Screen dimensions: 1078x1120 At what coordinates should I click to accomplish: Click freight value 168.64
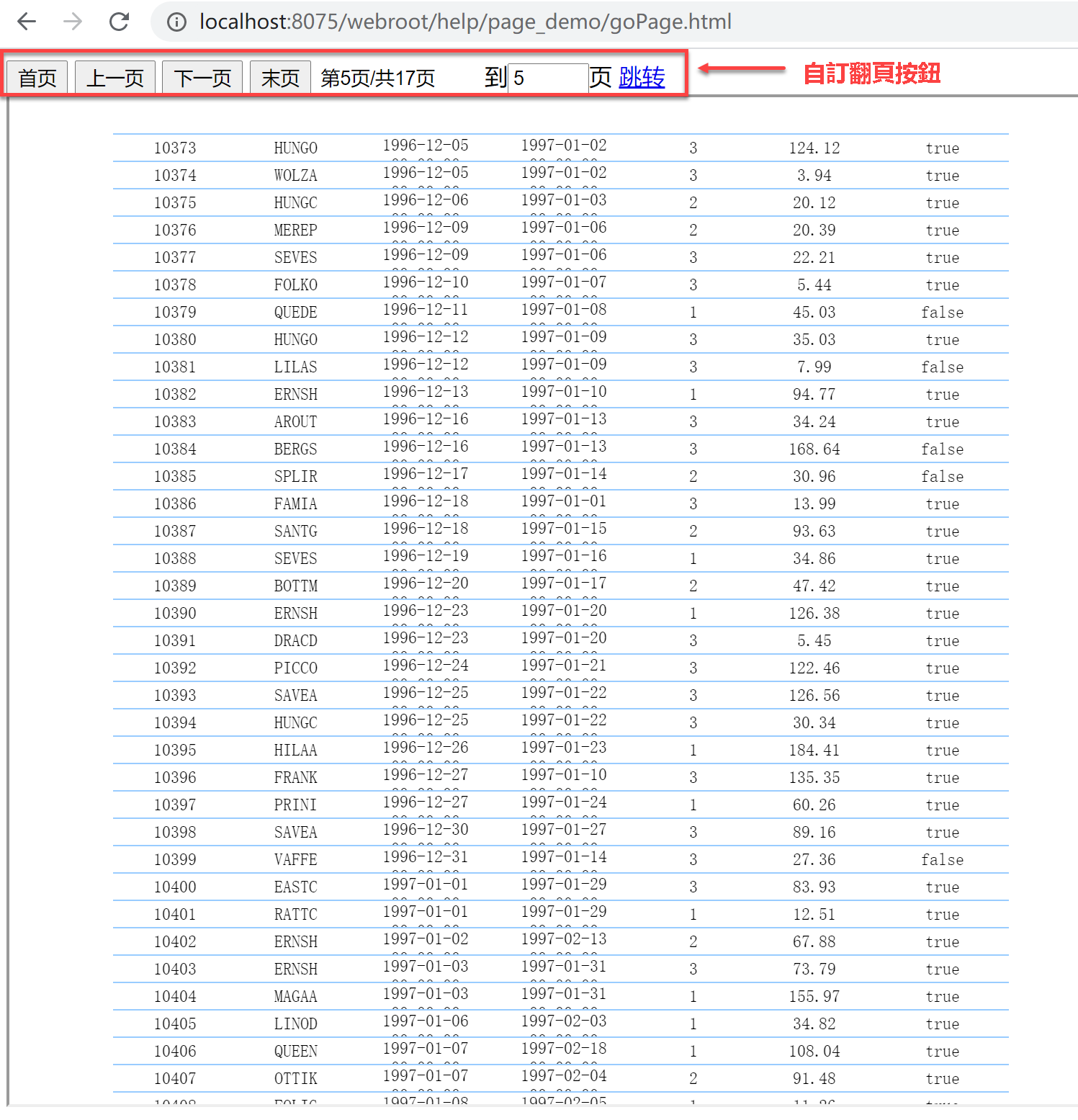[814, 449]
